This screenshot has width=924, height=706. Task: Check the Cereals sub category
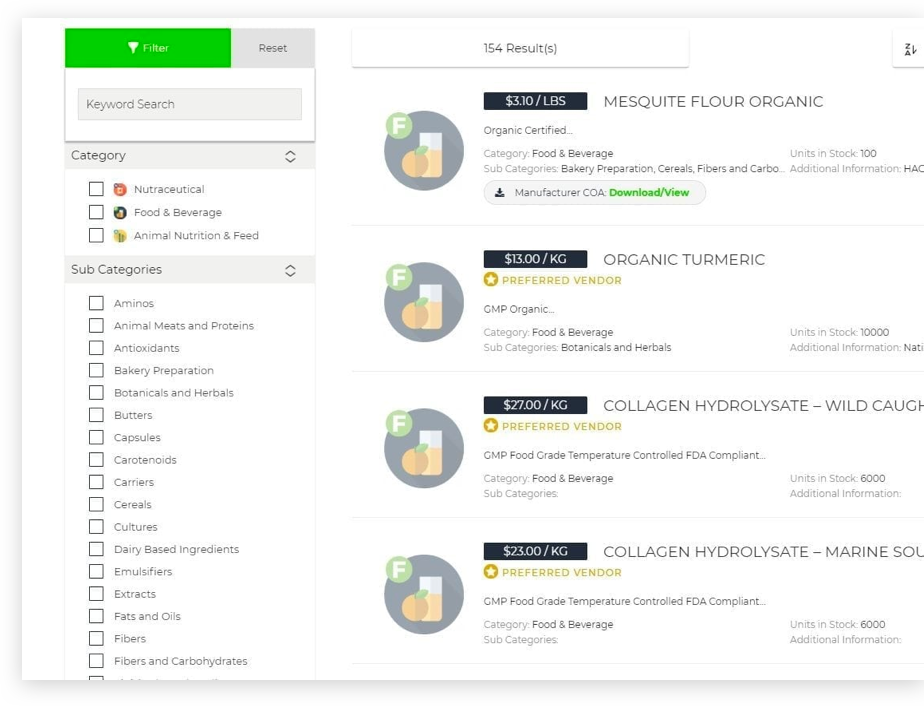[96, 504]
